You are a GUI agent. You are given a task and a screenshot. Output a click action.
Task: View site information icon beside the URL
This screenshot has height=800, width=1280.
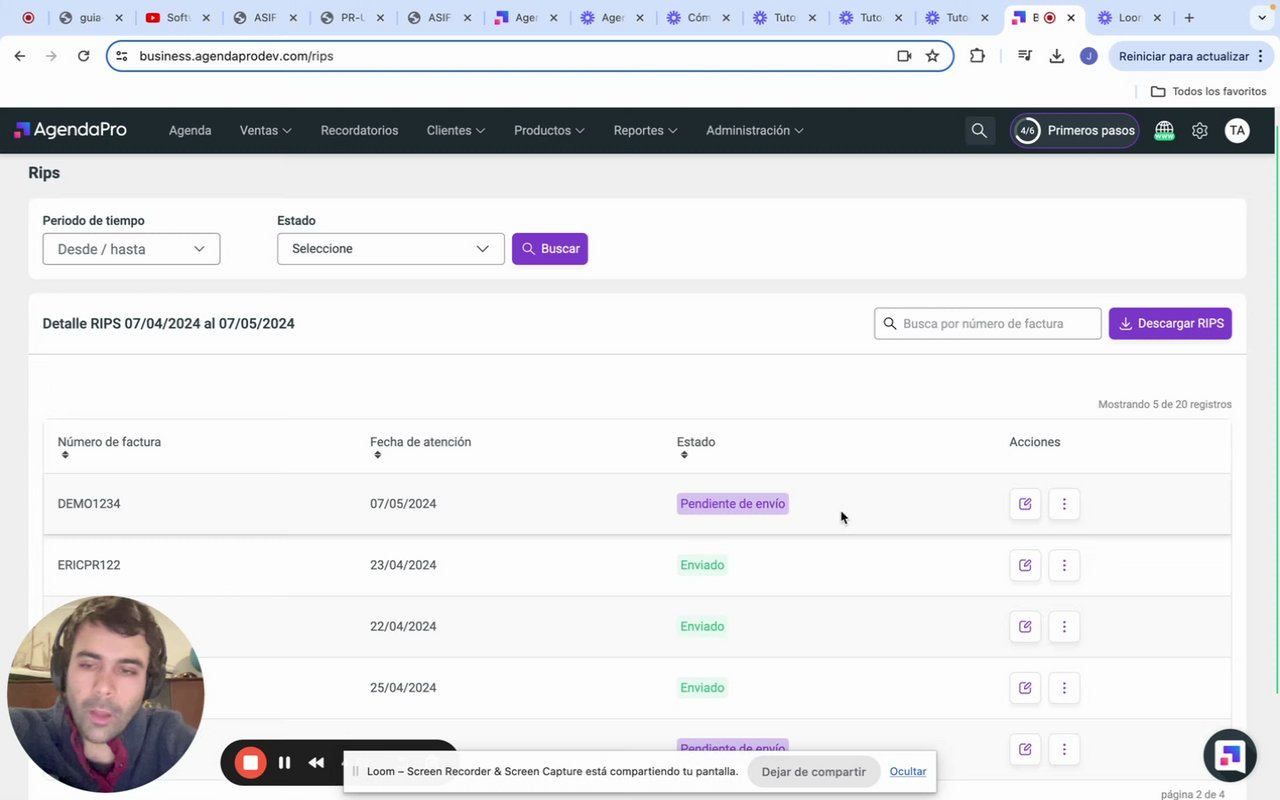(x=122, y=56)
